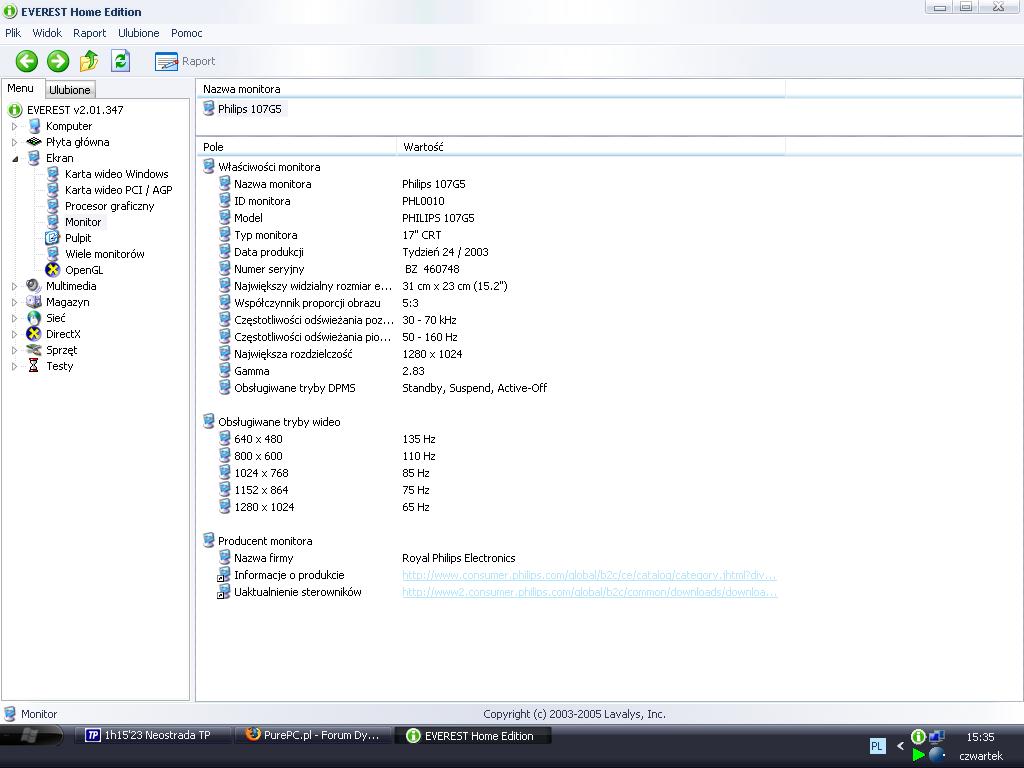
Task: Collapse the Ekran tree node
Action: tap(14, 158)
